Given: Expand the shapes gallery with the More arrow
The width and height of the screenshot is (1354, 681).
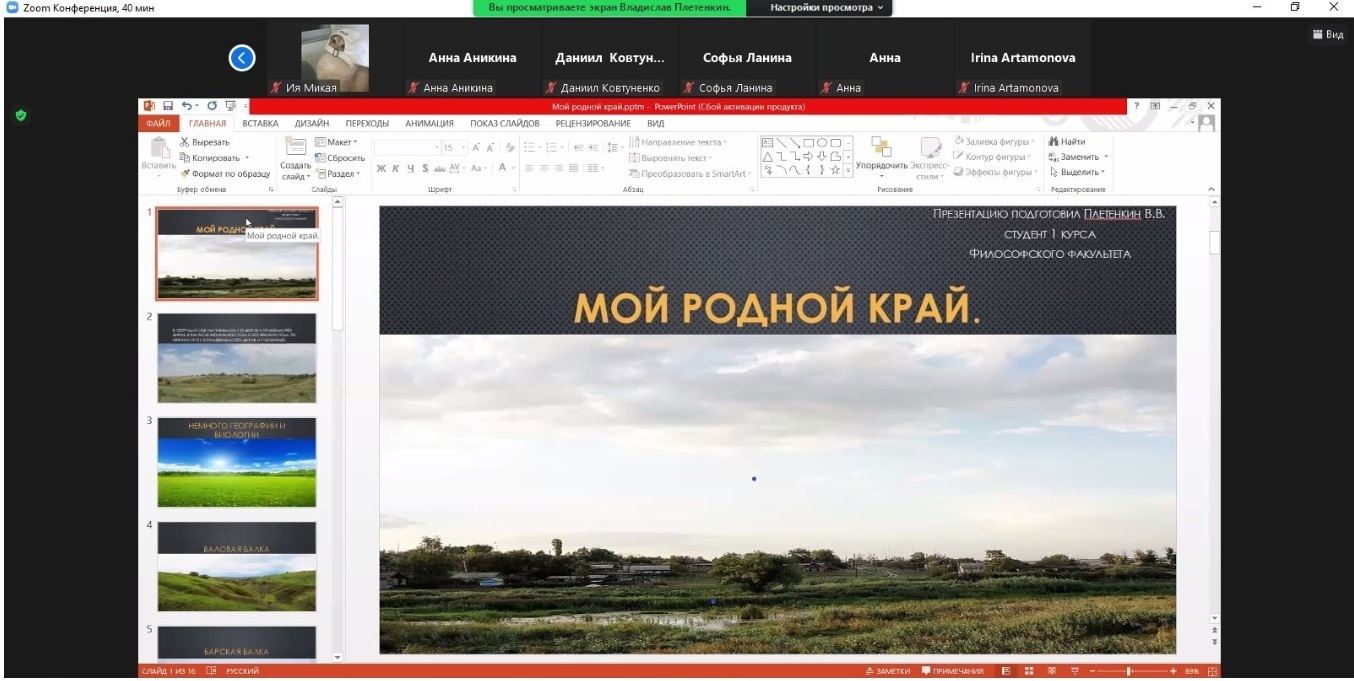Looking at the screenshot, I should coord(849,171).
